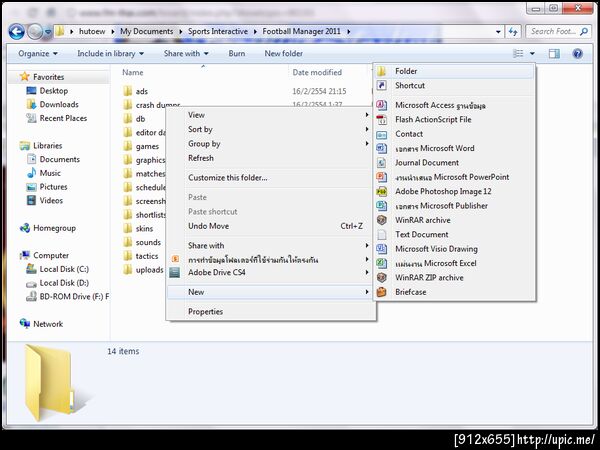This screenshot has height=450, width=600.
Task: Open toolbar Share with dropdown
Action: tap(186, 54)
